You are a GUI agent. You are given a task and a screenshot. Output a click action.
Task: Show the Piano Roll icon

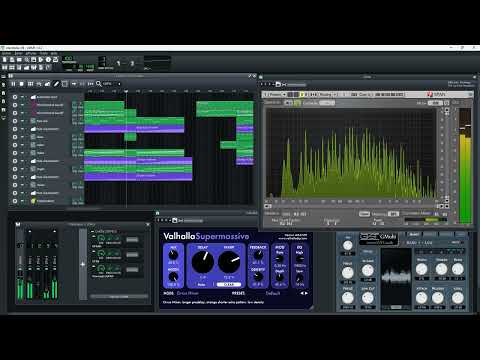pos(19,67)
